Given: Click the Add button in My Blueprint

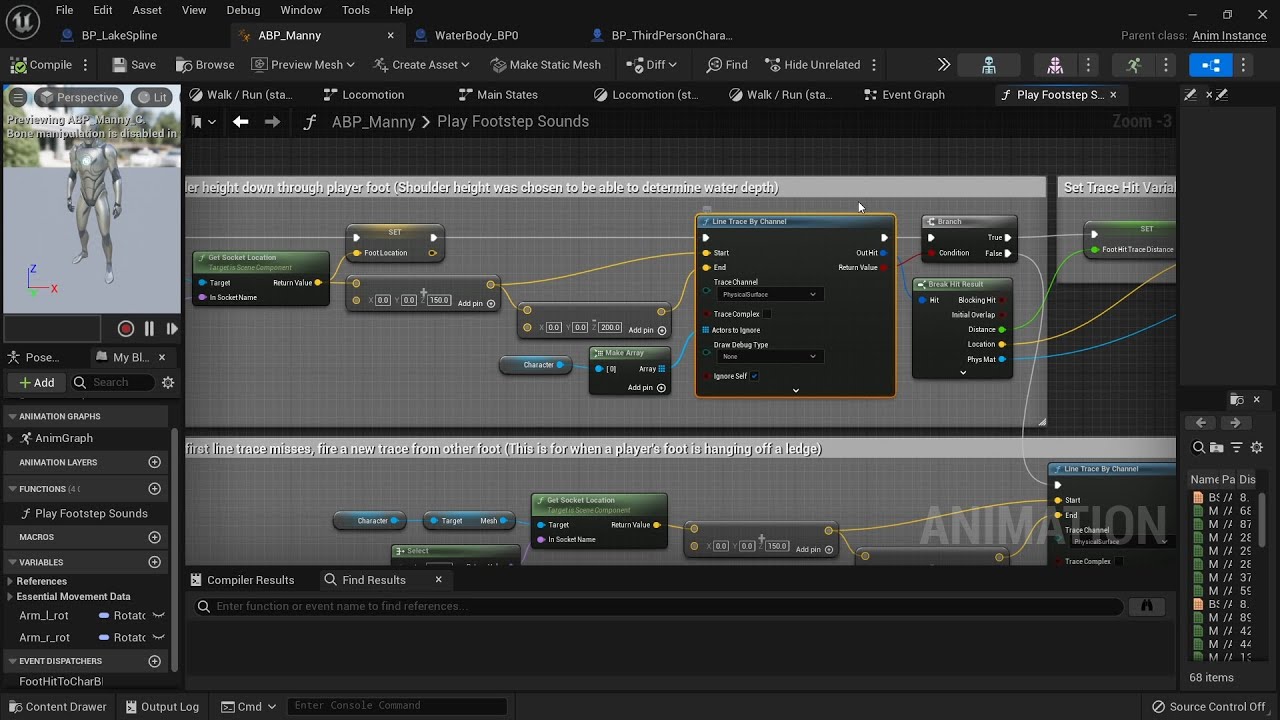Looking at the screenshot, I should click(x=37, y=383).
